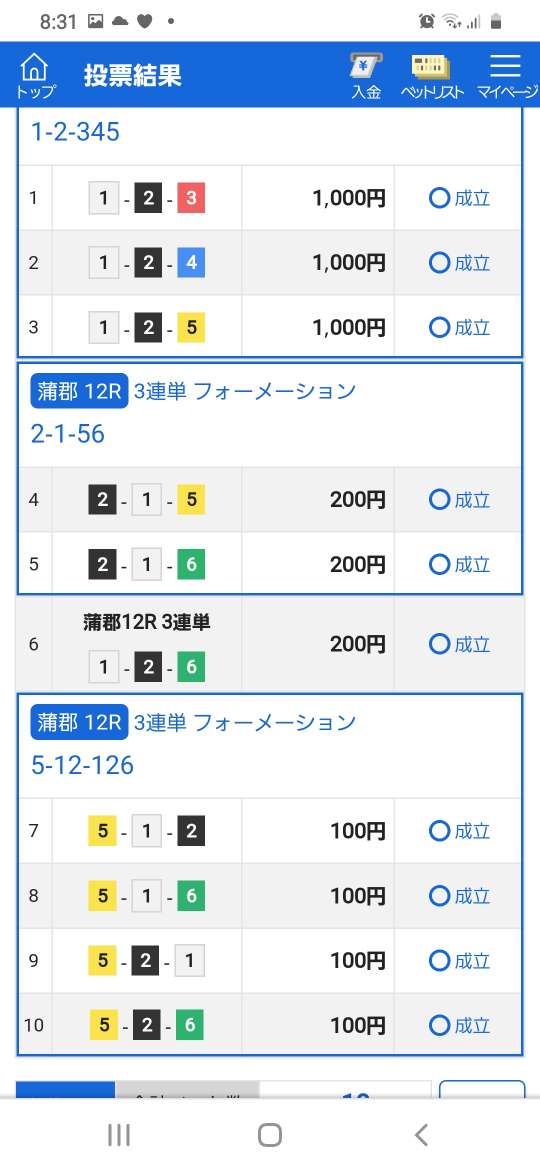Select the 5-2-6 bet in row 10
This screenshot has height=1170, width=540.
point(147,1025)
